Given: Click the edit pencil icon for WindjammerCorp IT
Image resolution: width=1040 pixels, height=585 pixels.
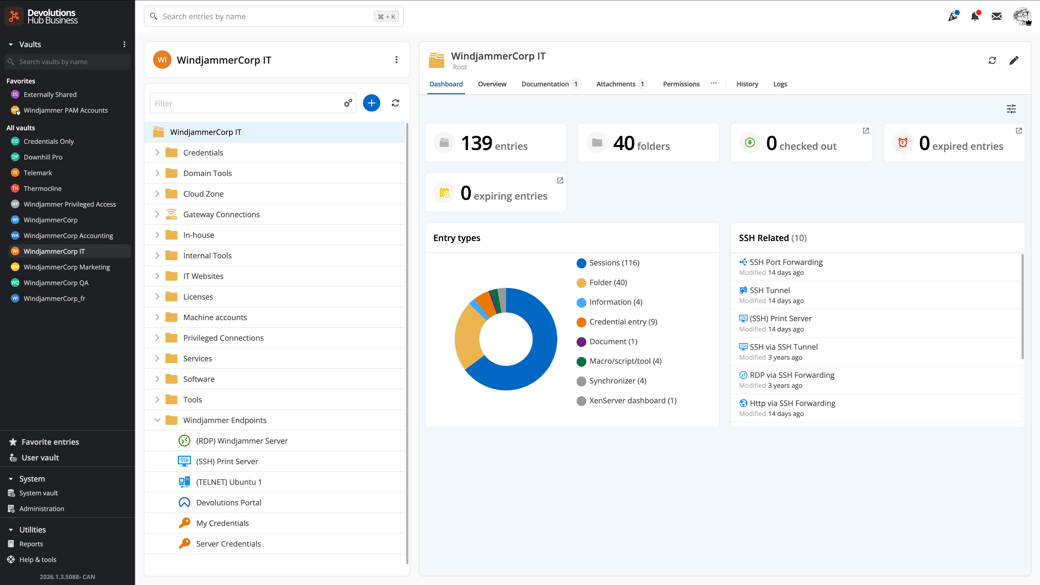Looking at the screenshot, I should pyautogui.click(x=1014, y=61).
